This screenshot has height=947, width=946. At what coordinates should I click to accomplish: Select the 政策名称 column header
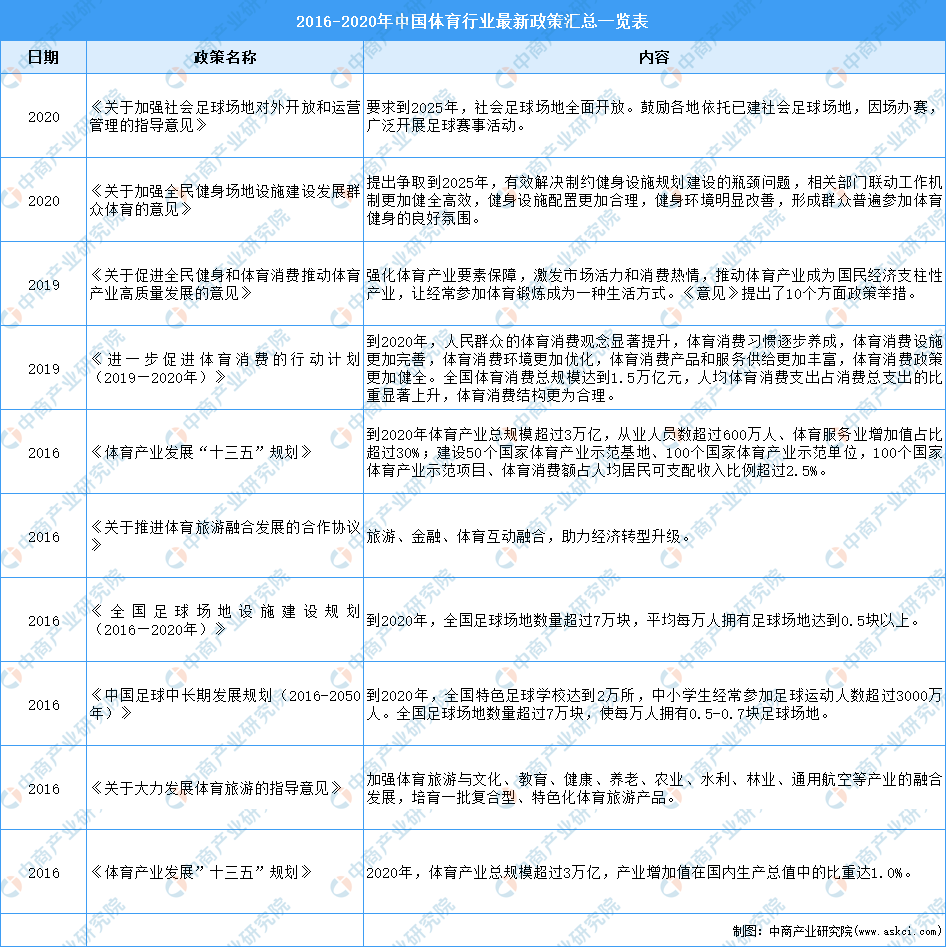225,57
